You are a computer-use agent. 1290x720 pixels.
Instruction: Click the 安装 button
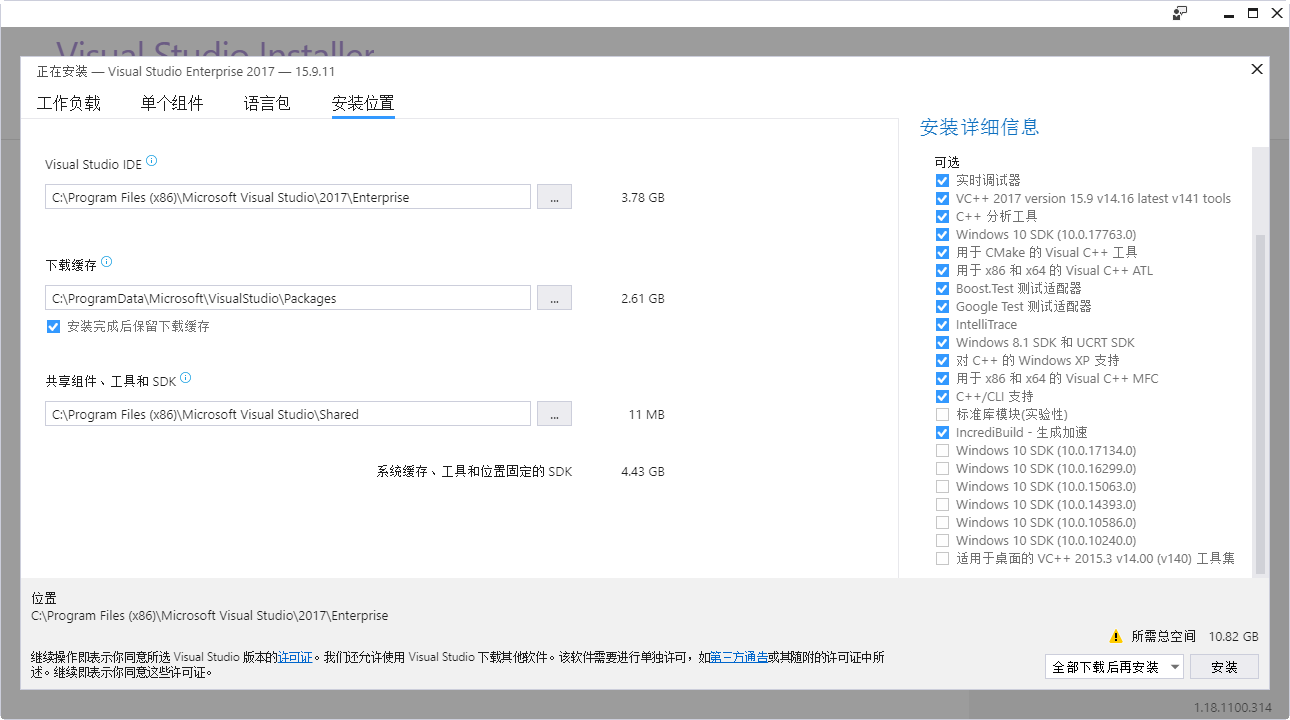1224,667
